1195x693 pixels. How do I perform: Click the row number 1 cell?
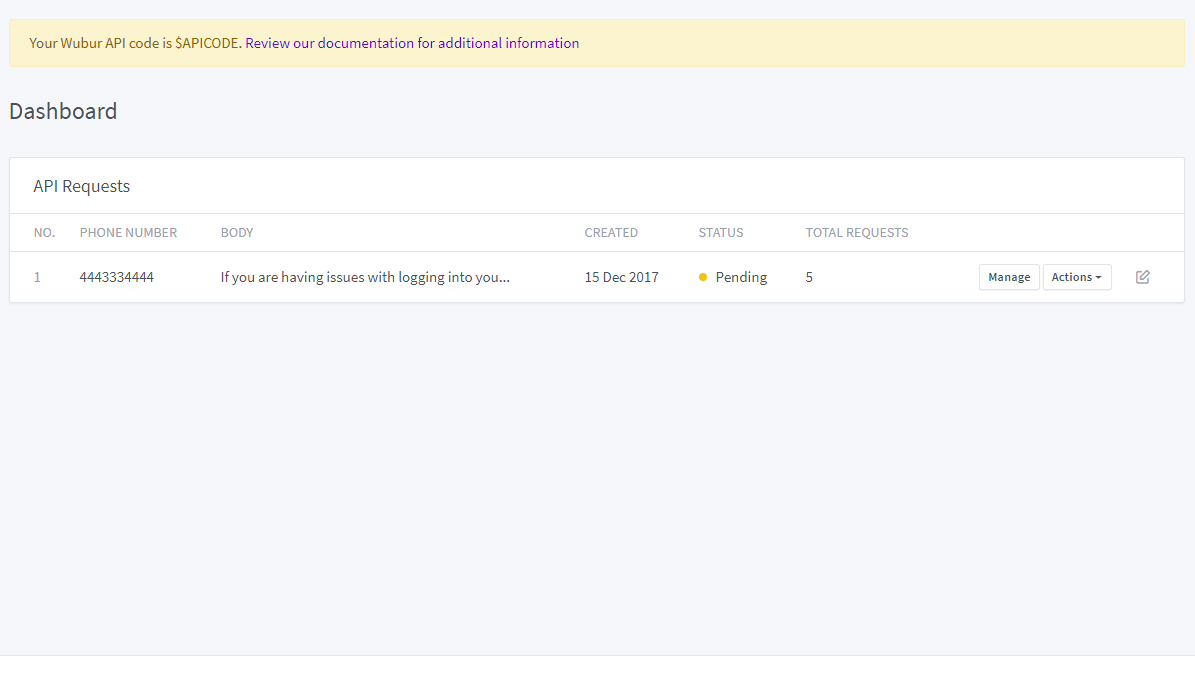(x=37, y=278)
